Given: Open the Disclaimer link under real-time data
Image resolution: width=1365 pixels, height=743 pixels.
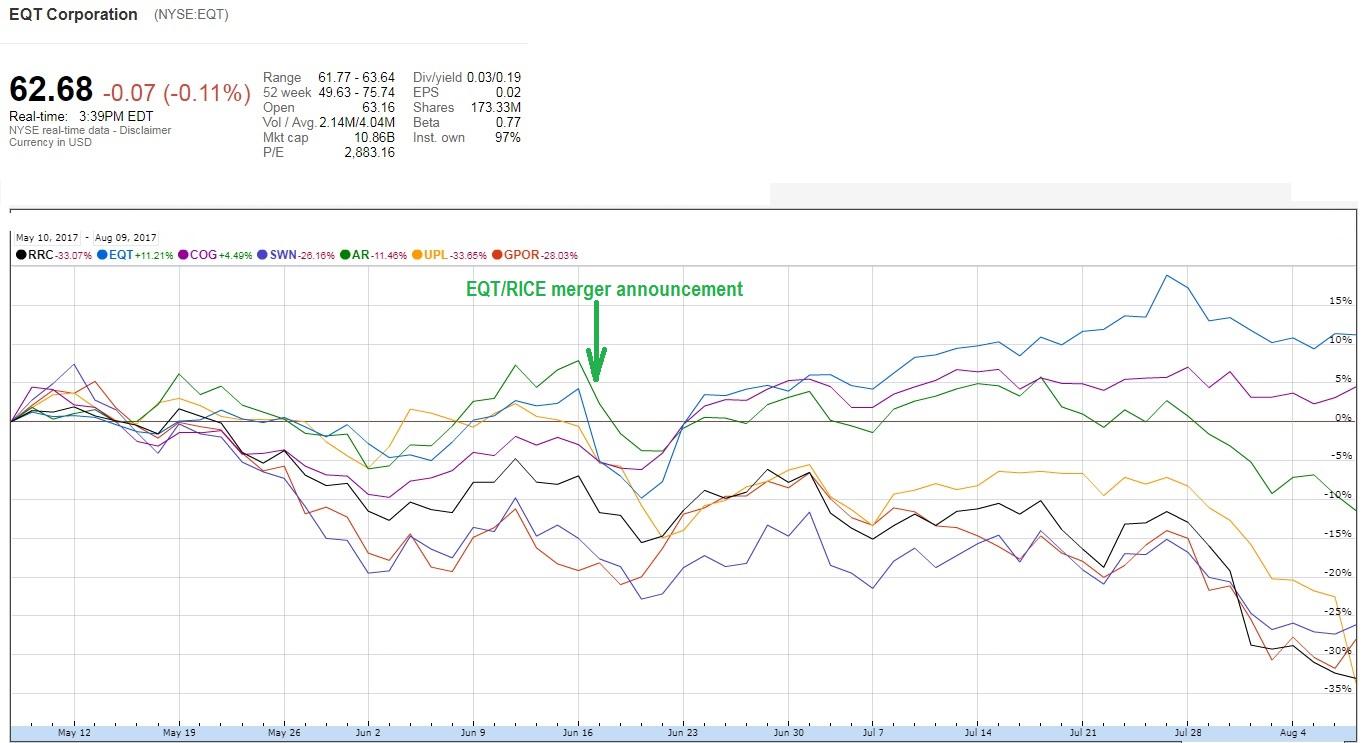Looking at the screenshot, I should click(147, 130).
